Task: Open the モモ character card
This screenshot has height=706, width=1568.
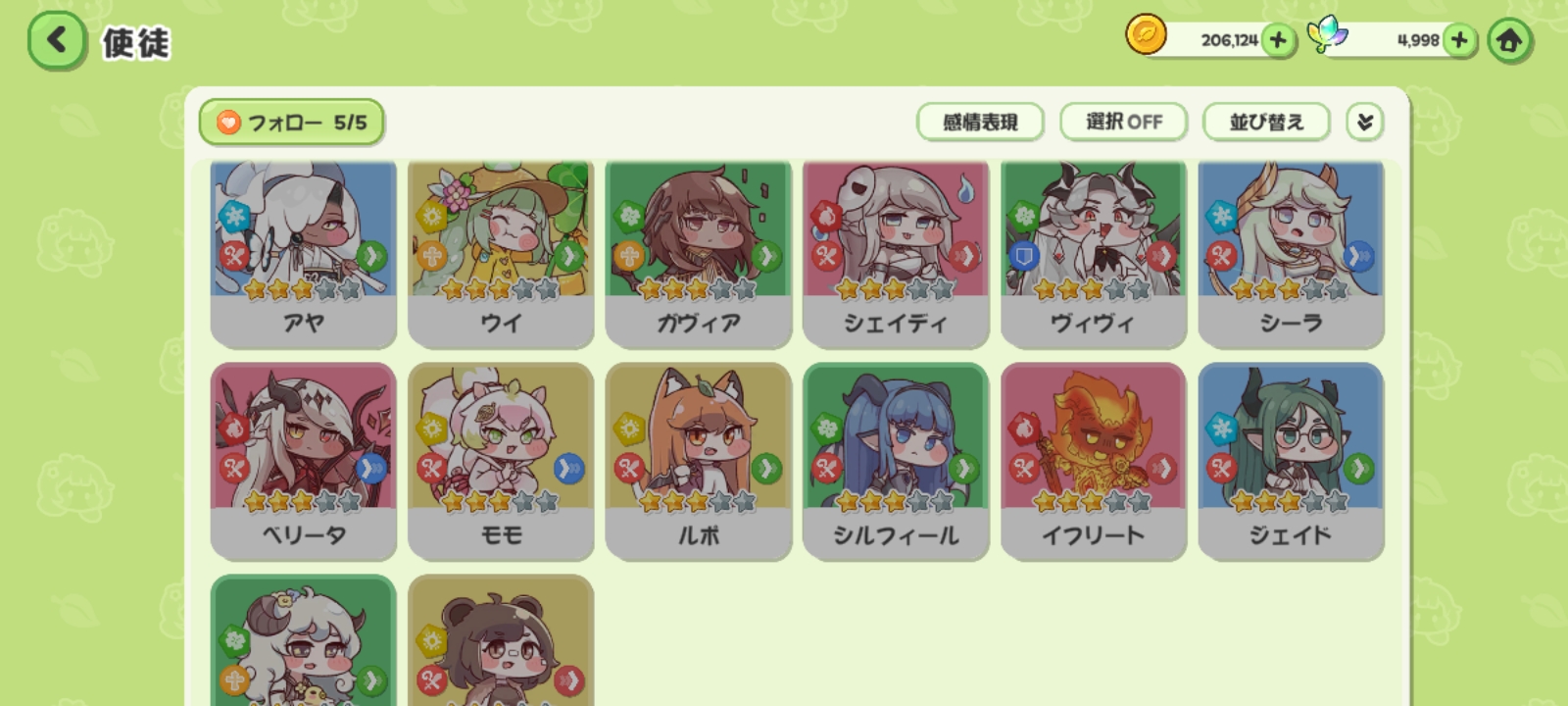Action: click(x=501, y=462)
